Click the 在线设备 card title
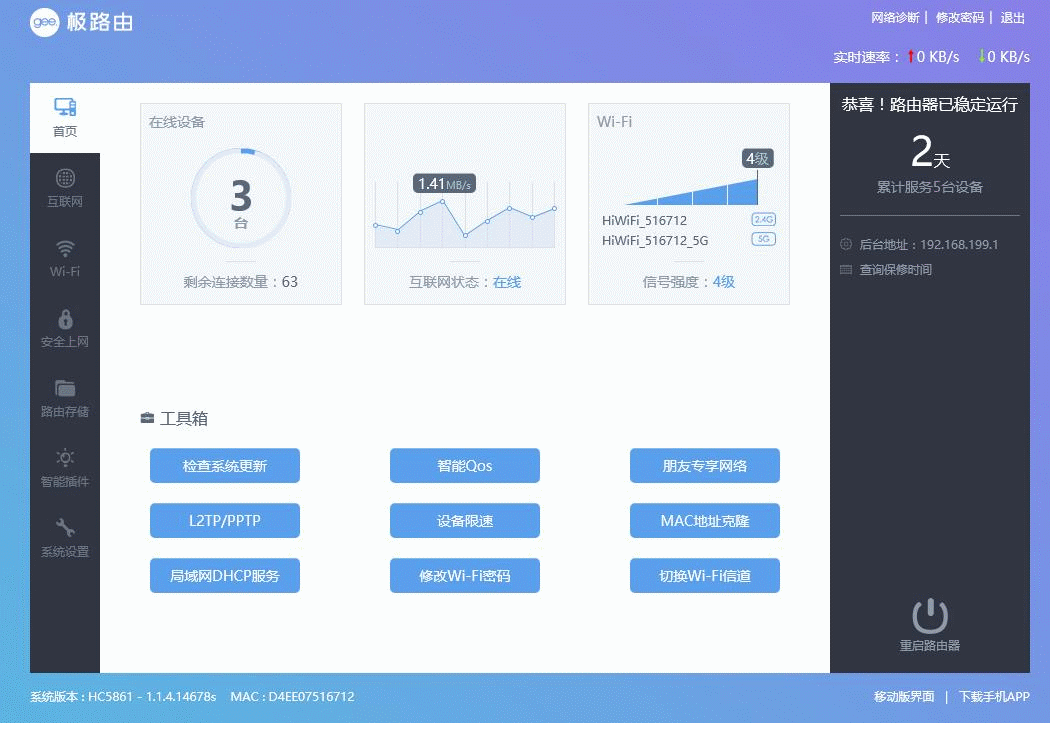 (177, 122)
